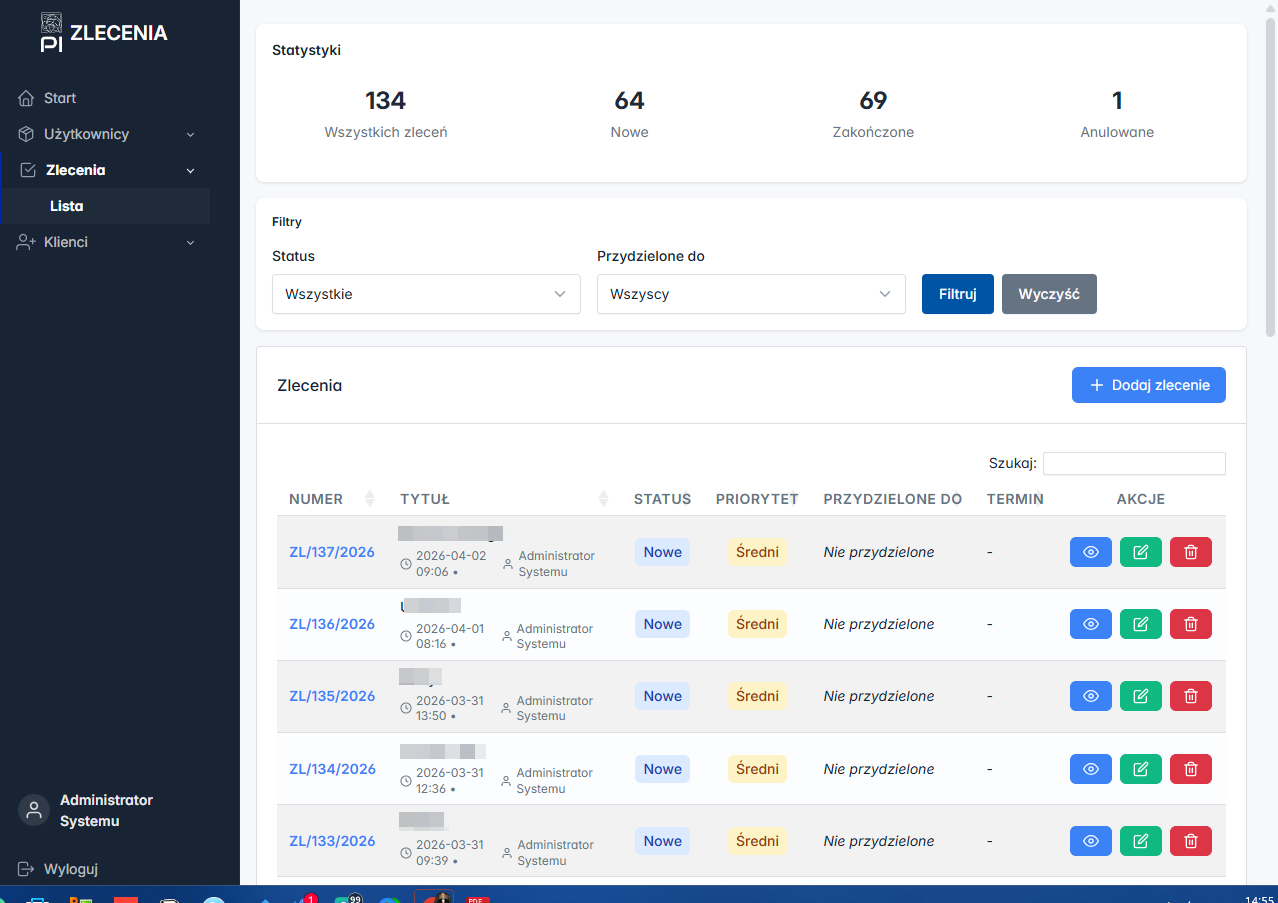Viewport: 1278px width, 903px height.
Task: View order ZL/137/2026 using eye icon
Action: pos(1090,552)
